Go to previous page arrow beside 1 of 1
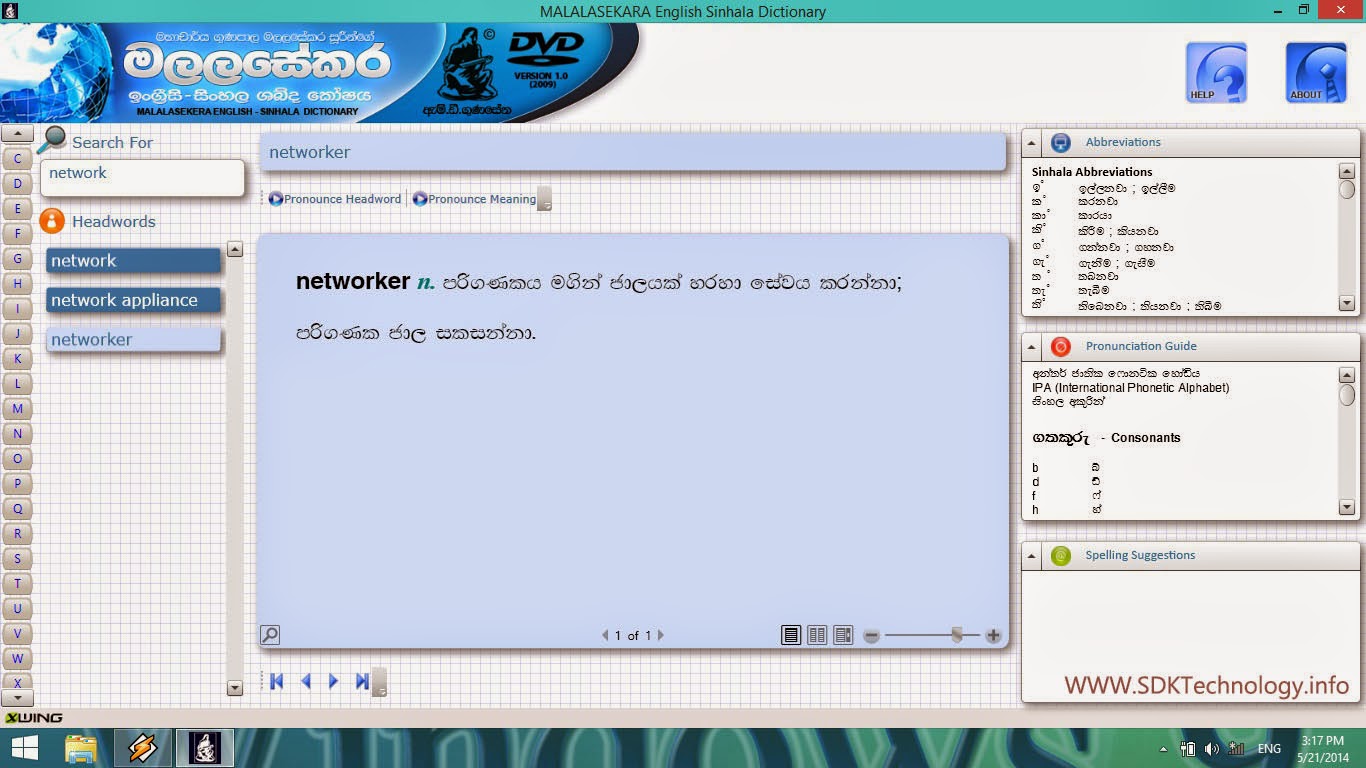The image size is (1366, 768). click(x=605, y=635)
